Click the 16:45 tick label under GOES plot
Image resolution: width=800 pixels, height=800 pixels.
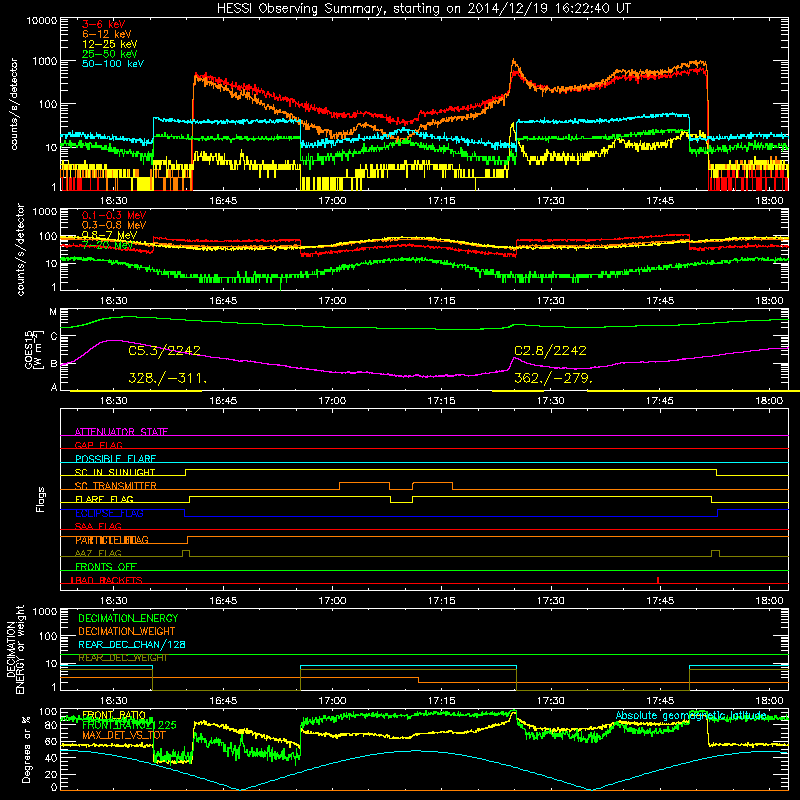[x=223, y=401]
